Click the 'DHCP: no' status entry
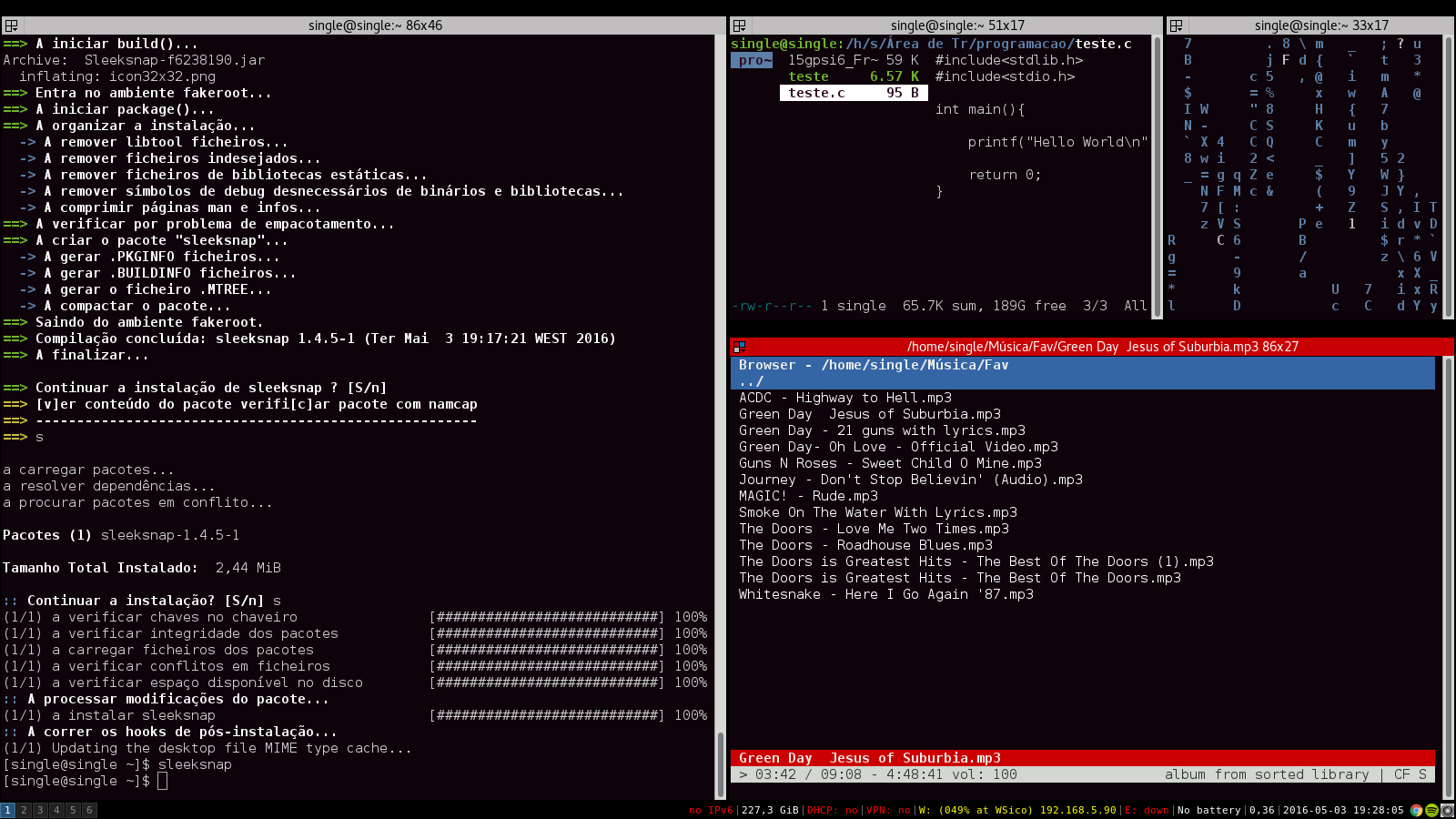 833,810
